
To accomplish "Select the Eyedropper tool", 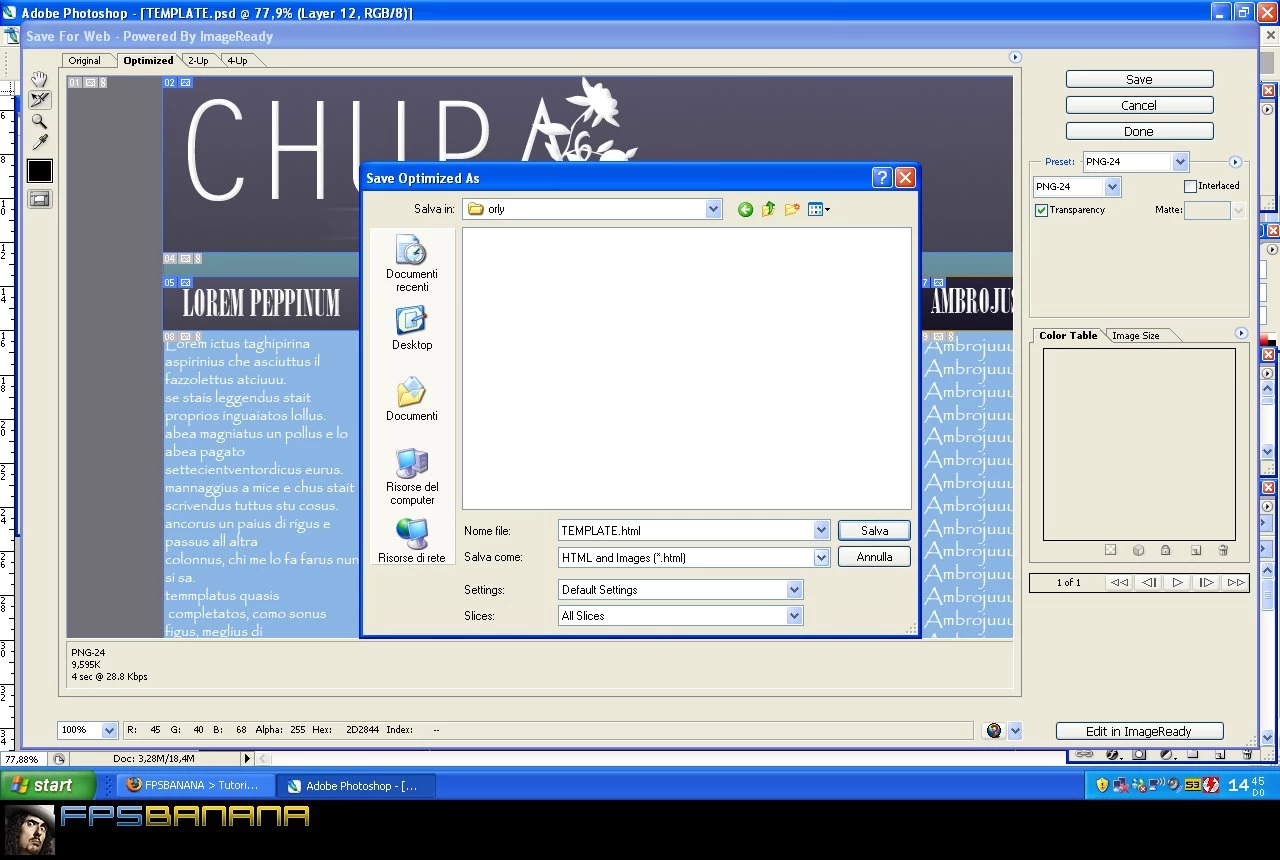I will (x=39, y=142).
